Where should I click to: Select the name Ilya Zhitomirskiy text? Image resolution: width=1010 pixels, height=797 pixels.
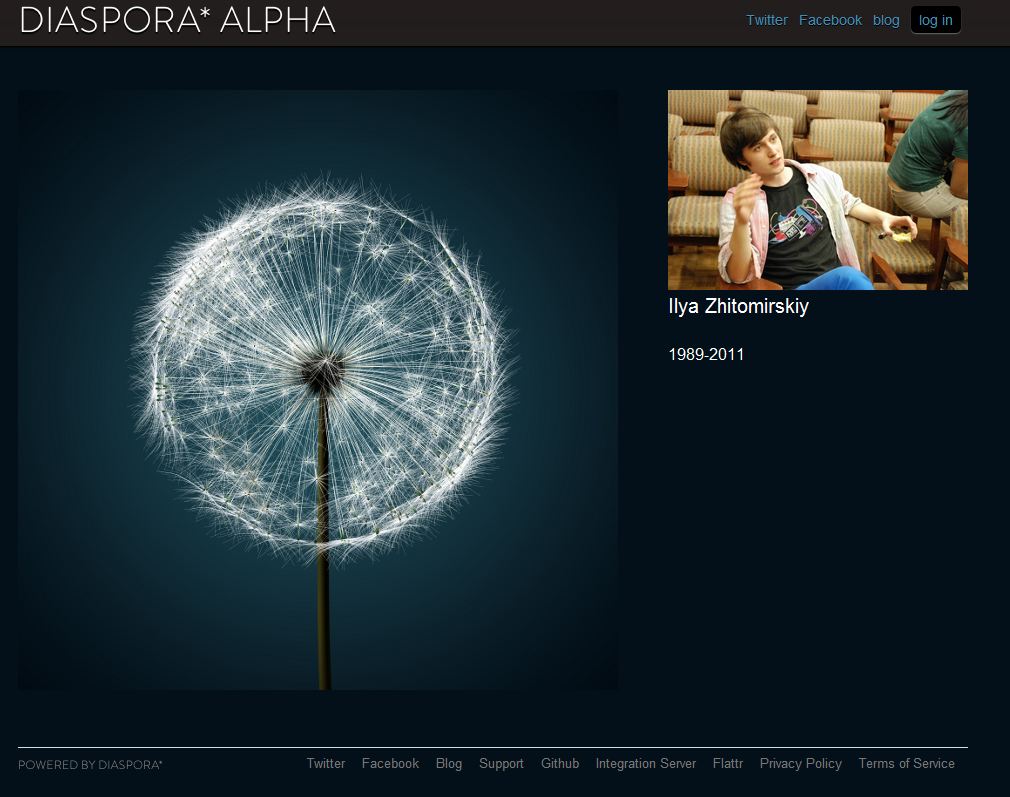coord(738,307)
